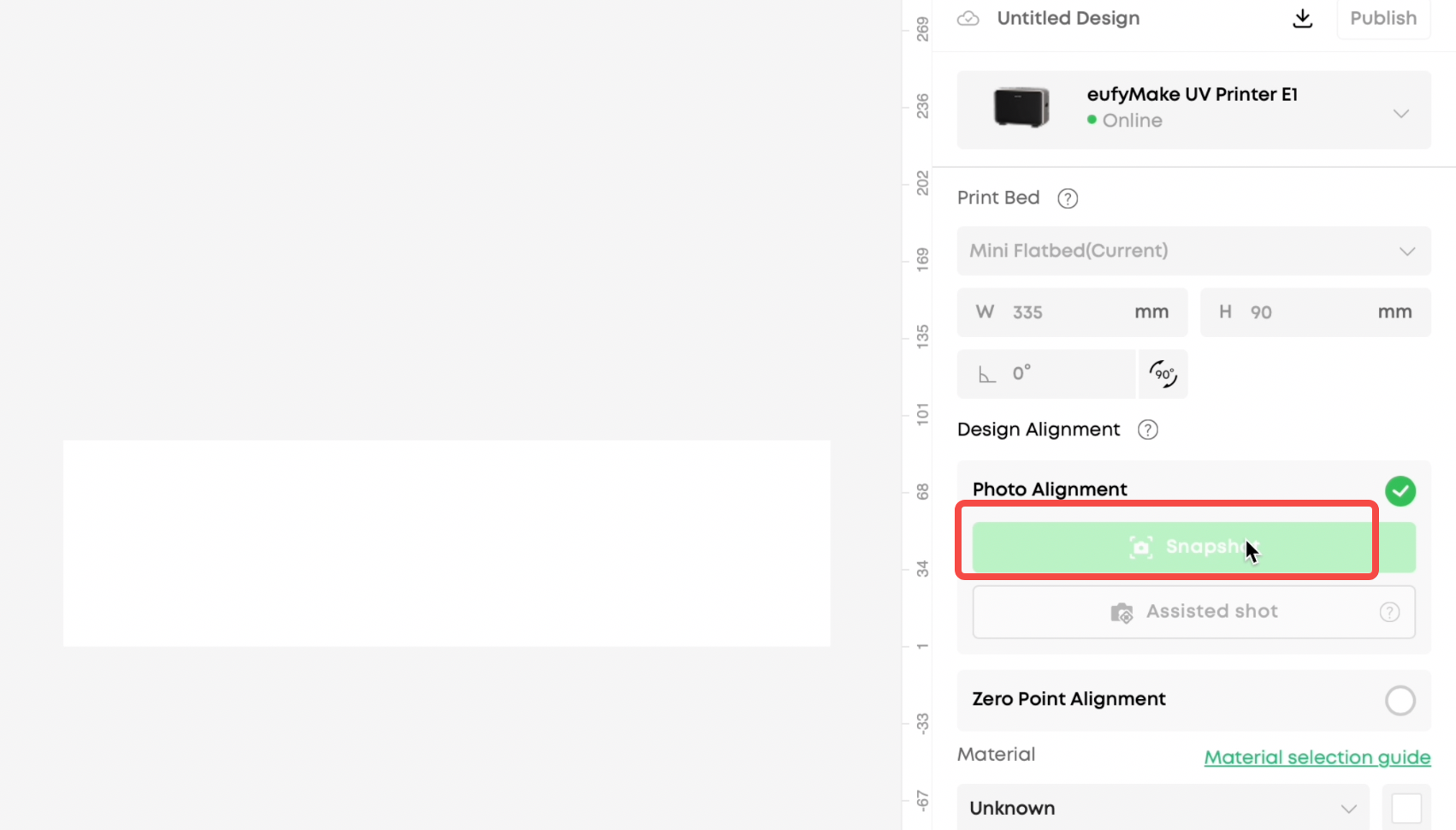Click the download icon in header
Image resolution: width=1456 pixels, height=830 pixels.
click(x=1302, y=18)
